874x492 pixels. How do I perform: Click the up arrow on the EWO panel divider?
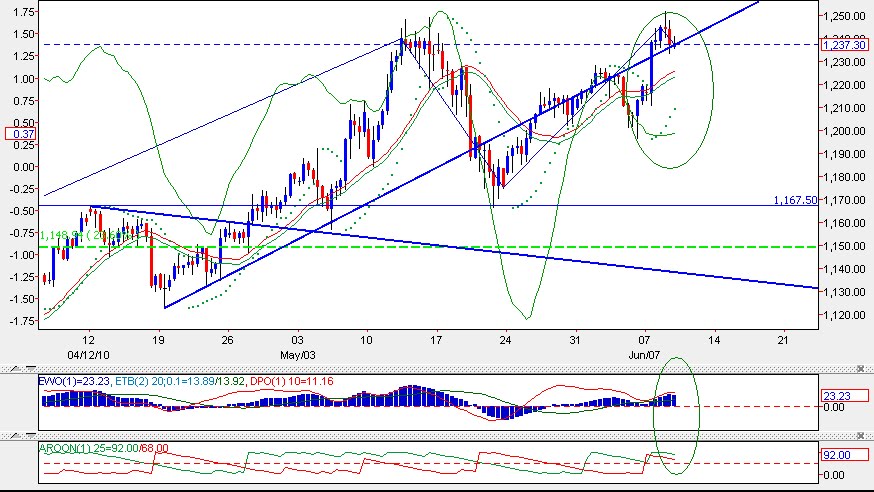(x=15, y=369)
